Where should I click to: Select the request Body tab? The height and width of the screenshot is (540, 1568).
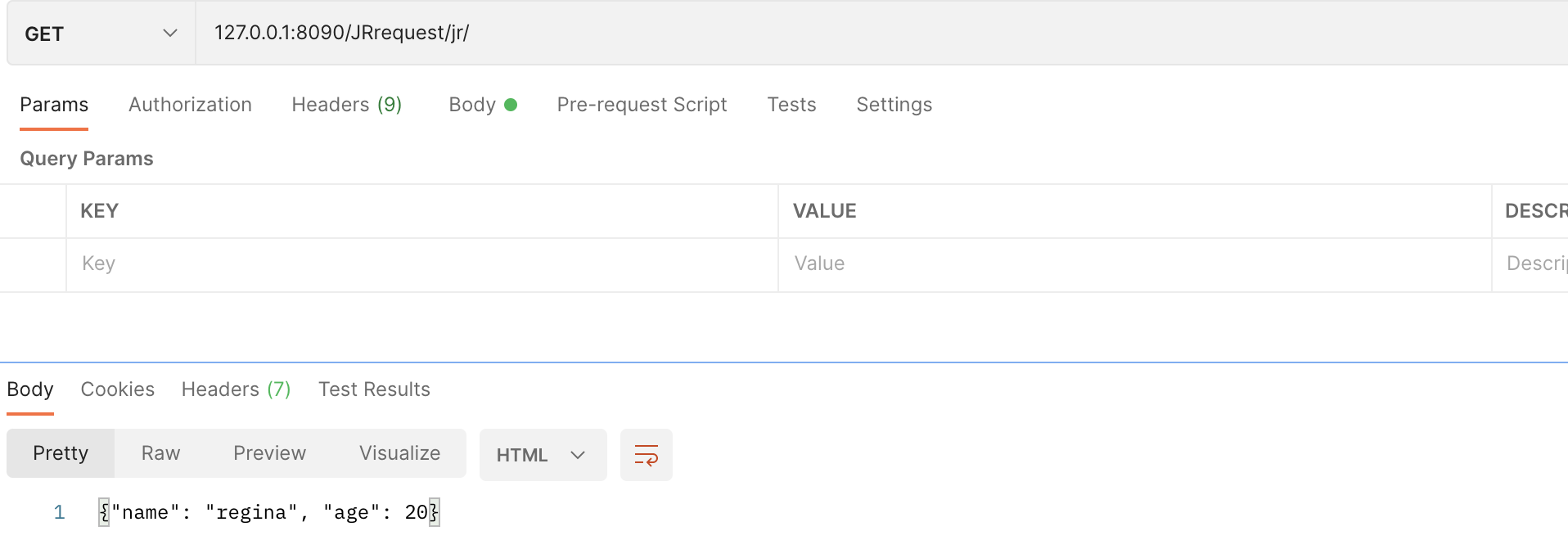click(x=482, y=105)
